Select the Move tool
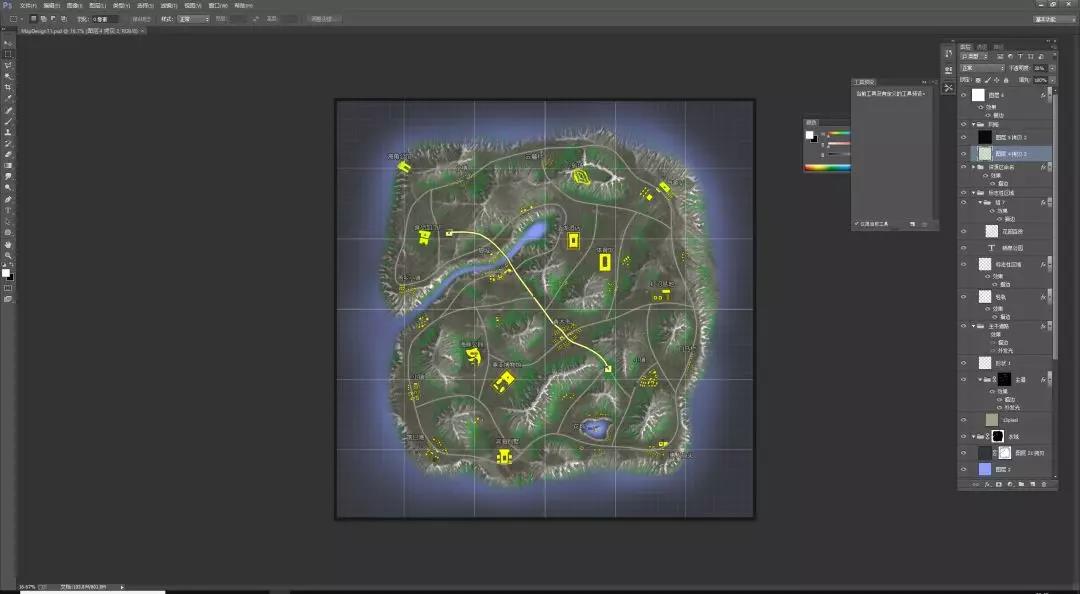Screen dimensions: 1080x594 point(8,43)
